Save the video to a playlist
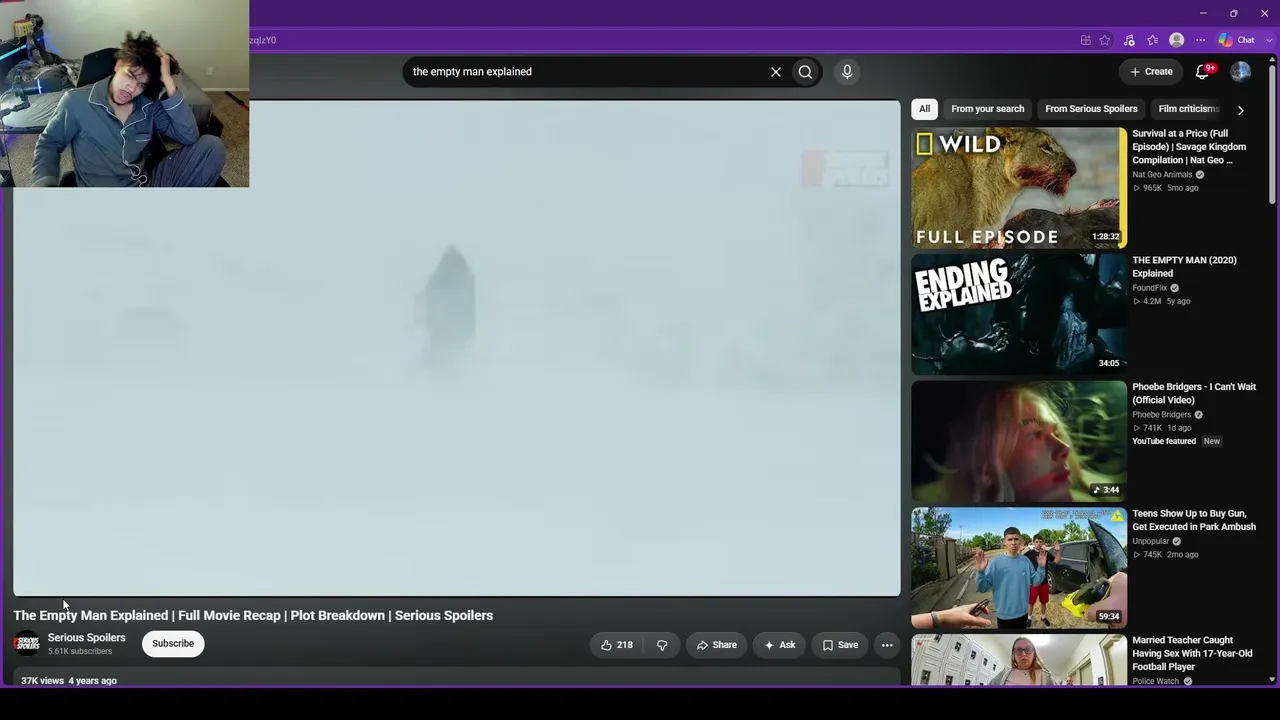The height and width of the screenshot is (720, 1280). pos(840,645)
